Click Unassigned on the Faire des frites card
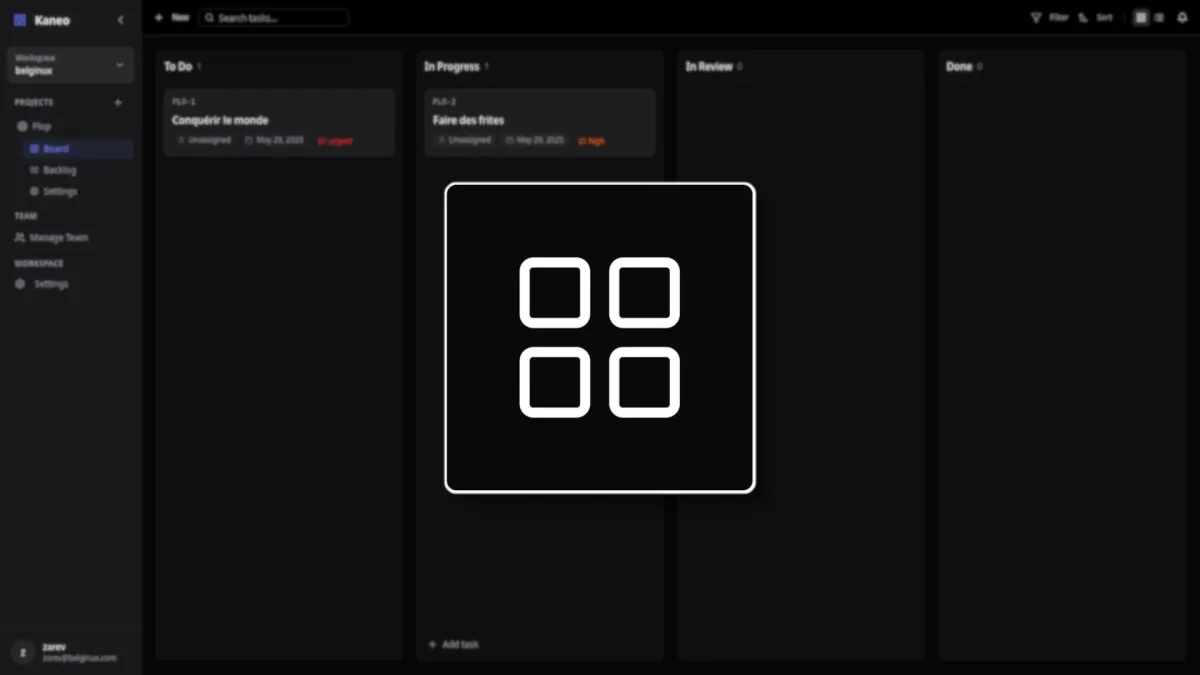This screenshot has height=675, width=1200. coord(464,141)
